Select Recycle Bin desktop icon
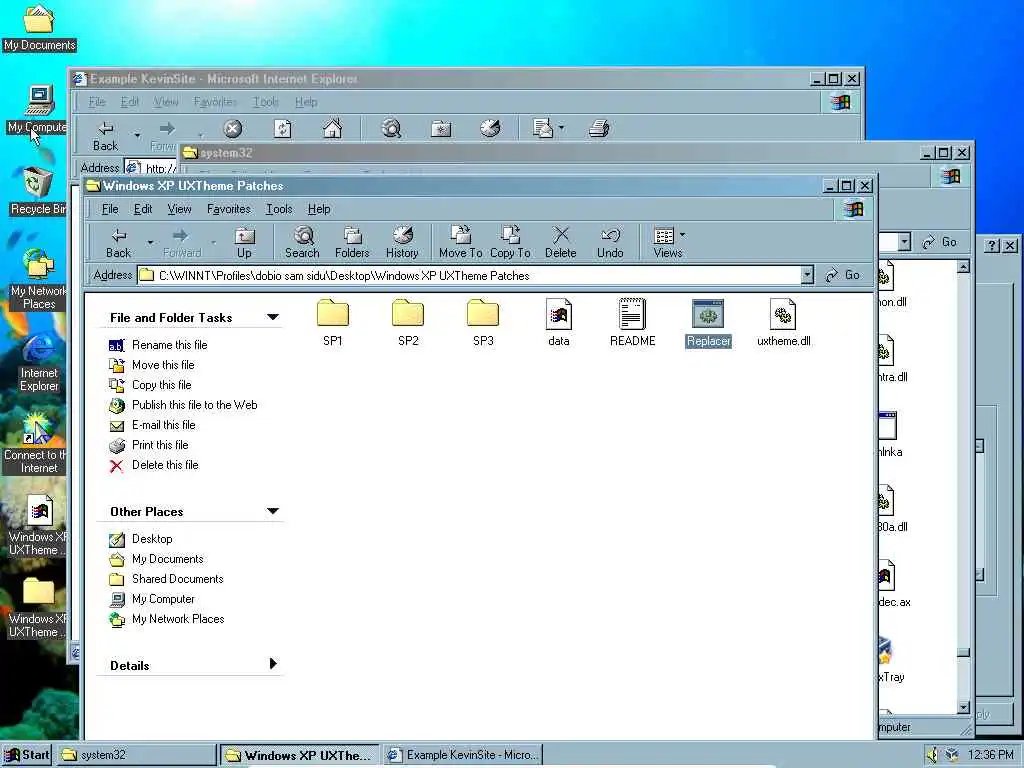The height and width of the screenshot is (768, 1024). 38,191
